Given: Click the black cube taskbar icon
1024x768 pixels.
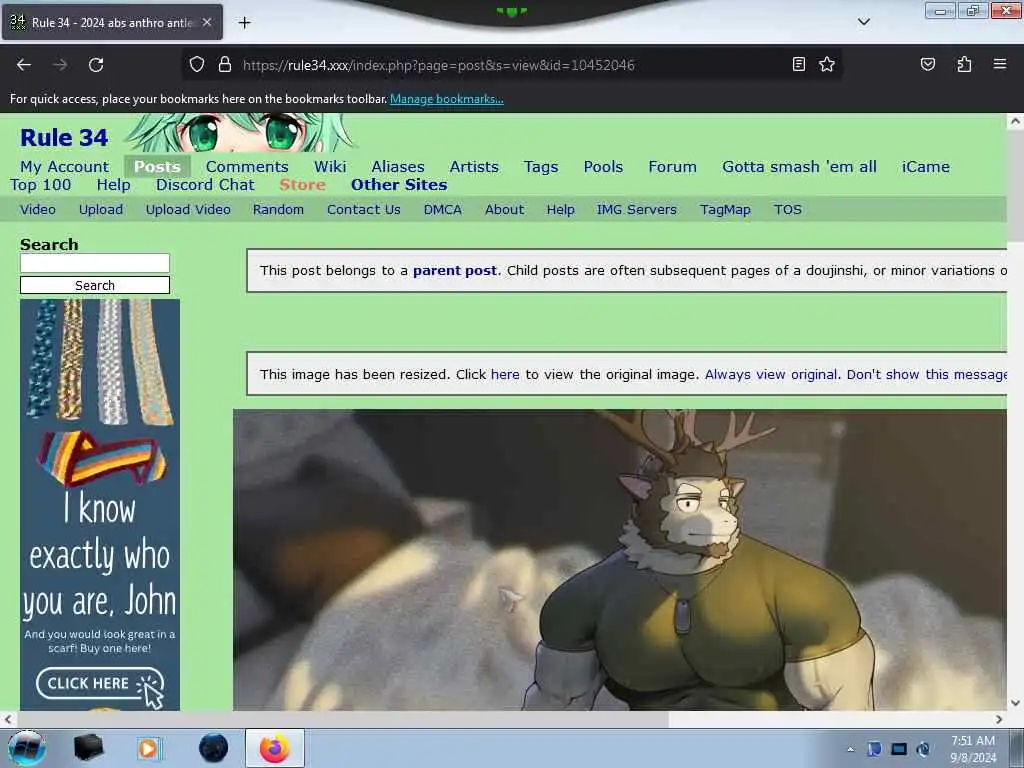Looking at the screenshot, I should (89, 748).
